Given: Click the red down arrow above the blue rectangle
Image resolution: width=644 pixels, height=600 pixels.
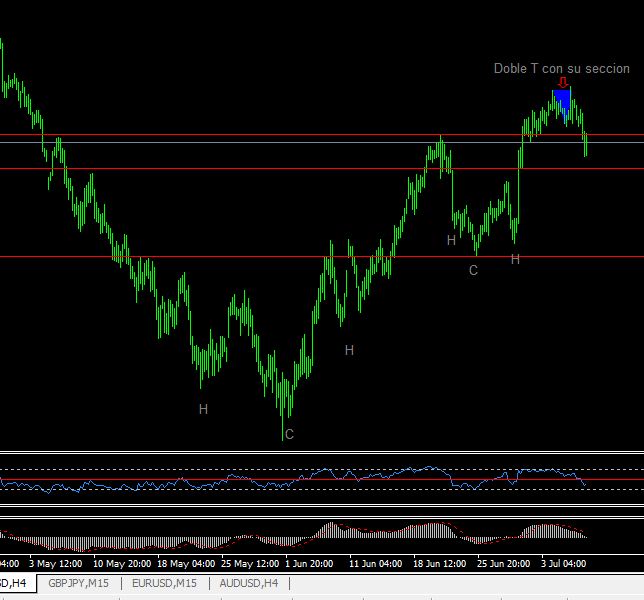Looking at the screenshot, I should [563, 83].
